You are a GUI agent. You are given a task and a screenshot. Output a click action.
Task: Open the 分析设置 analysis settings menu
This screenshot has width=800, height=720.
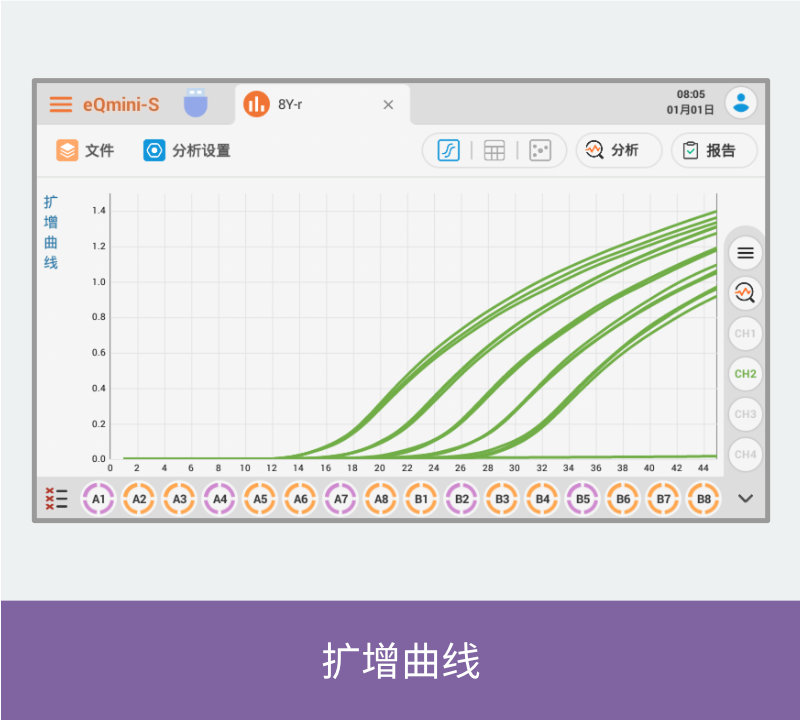[x=187, y=151]
